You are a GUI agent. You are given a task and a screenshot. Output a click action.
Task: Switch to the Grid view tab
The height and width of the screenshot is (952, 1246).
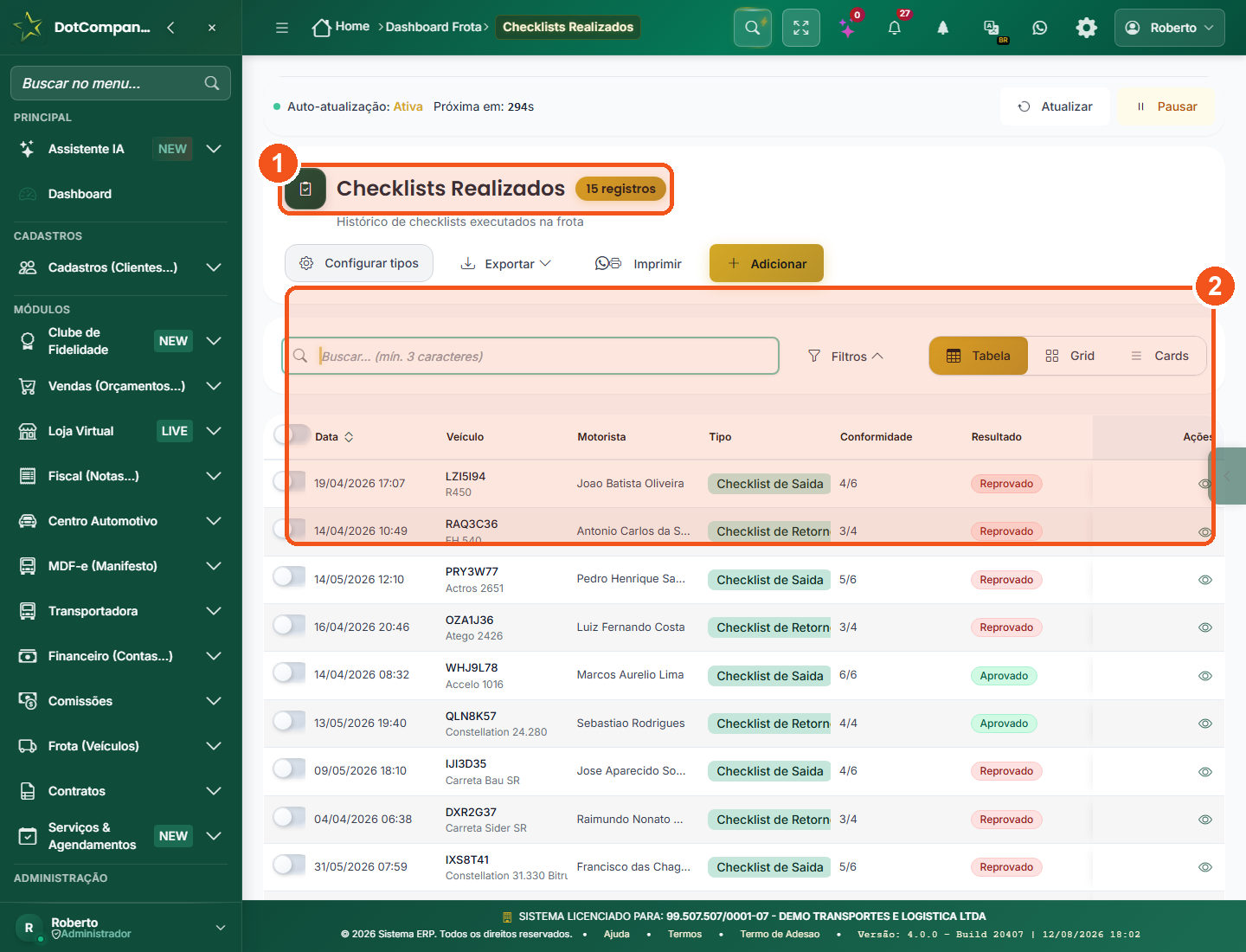click(1070, 356)
